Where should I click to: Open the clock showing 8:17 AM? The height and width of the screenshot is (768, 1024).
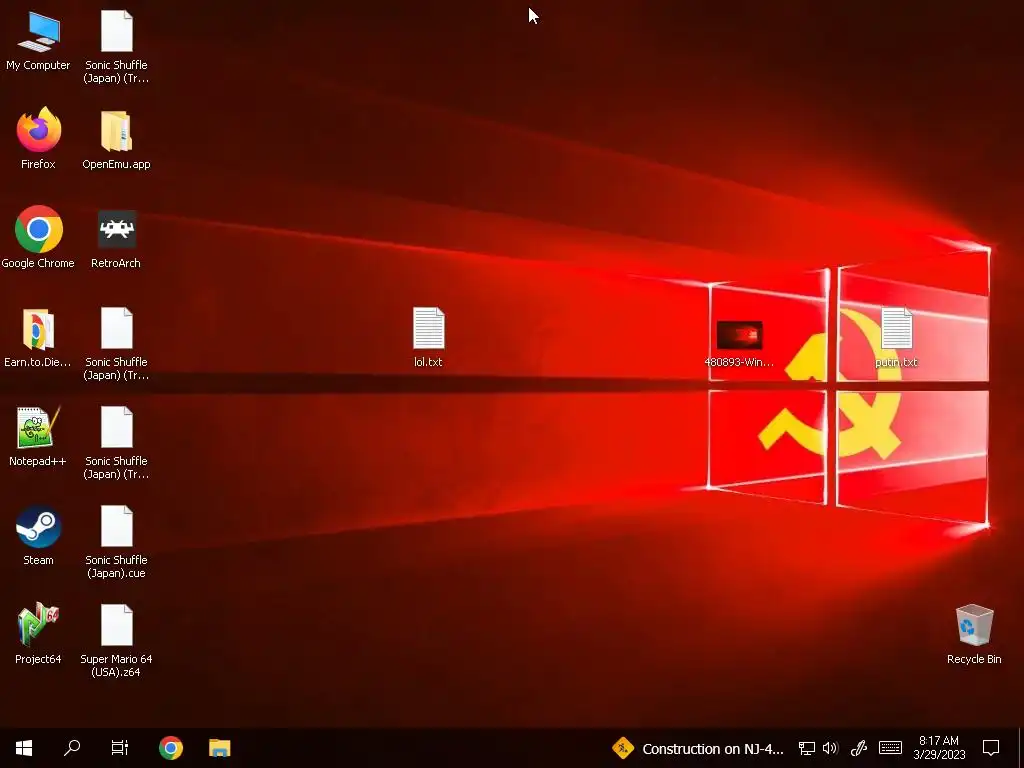point(939,748)
